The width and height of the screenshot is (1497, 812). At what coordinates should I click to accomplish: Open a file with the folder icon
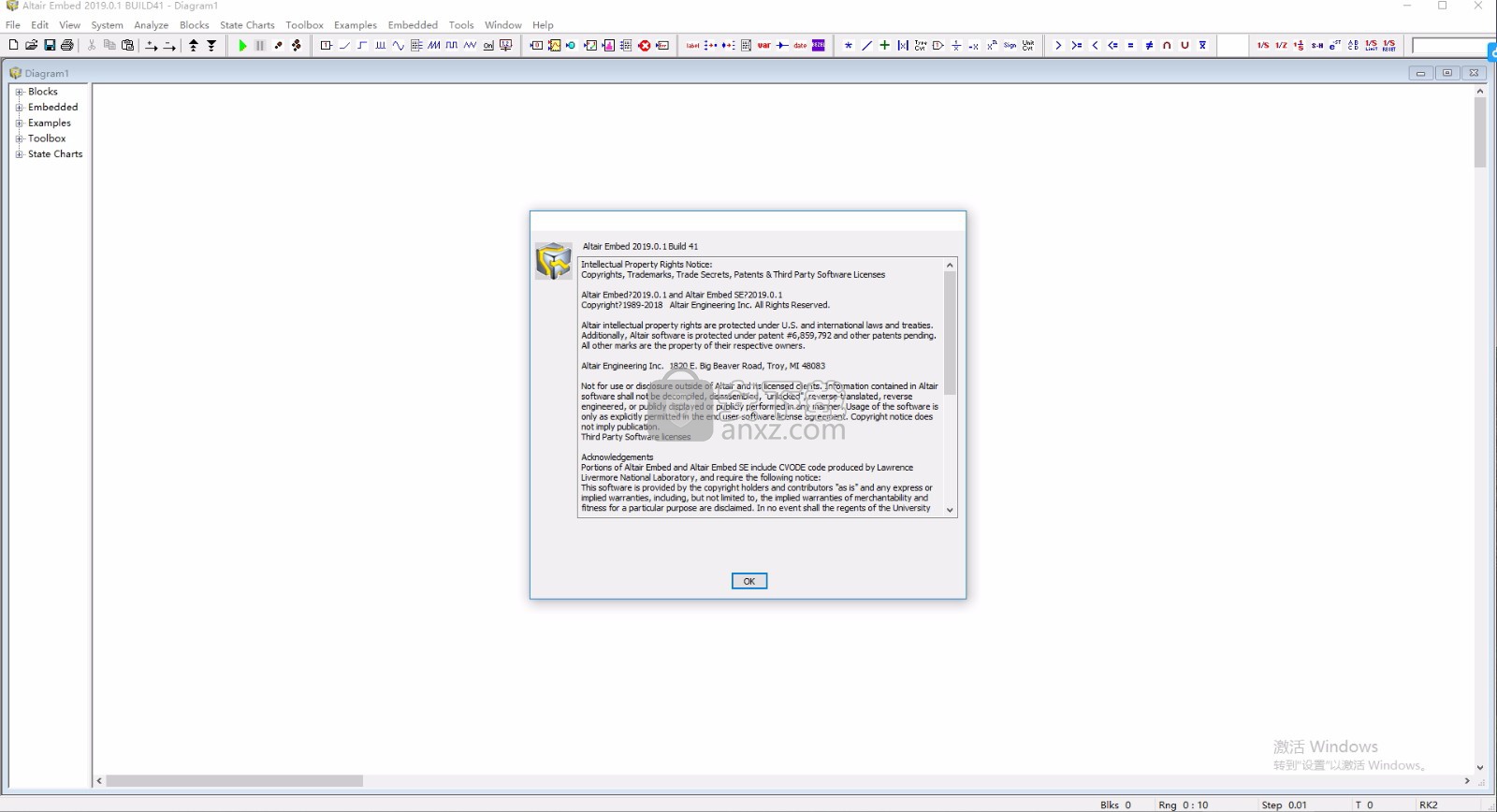point(31,45)
